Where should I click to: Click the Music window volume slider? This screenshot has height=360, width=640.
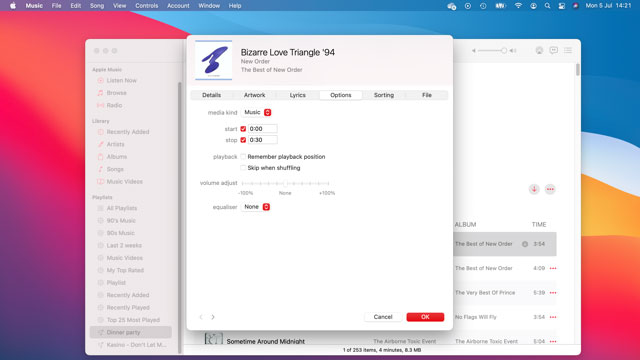493,51
